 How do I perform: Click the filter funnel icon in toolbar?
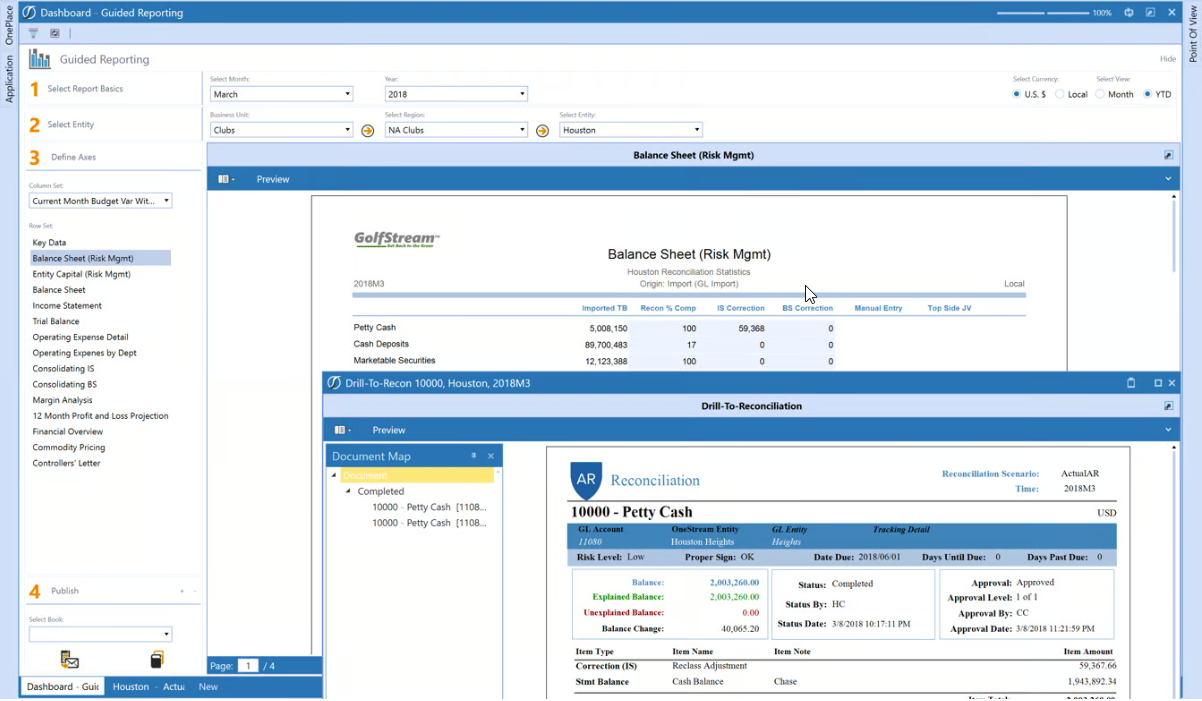(x=33, y=33)
